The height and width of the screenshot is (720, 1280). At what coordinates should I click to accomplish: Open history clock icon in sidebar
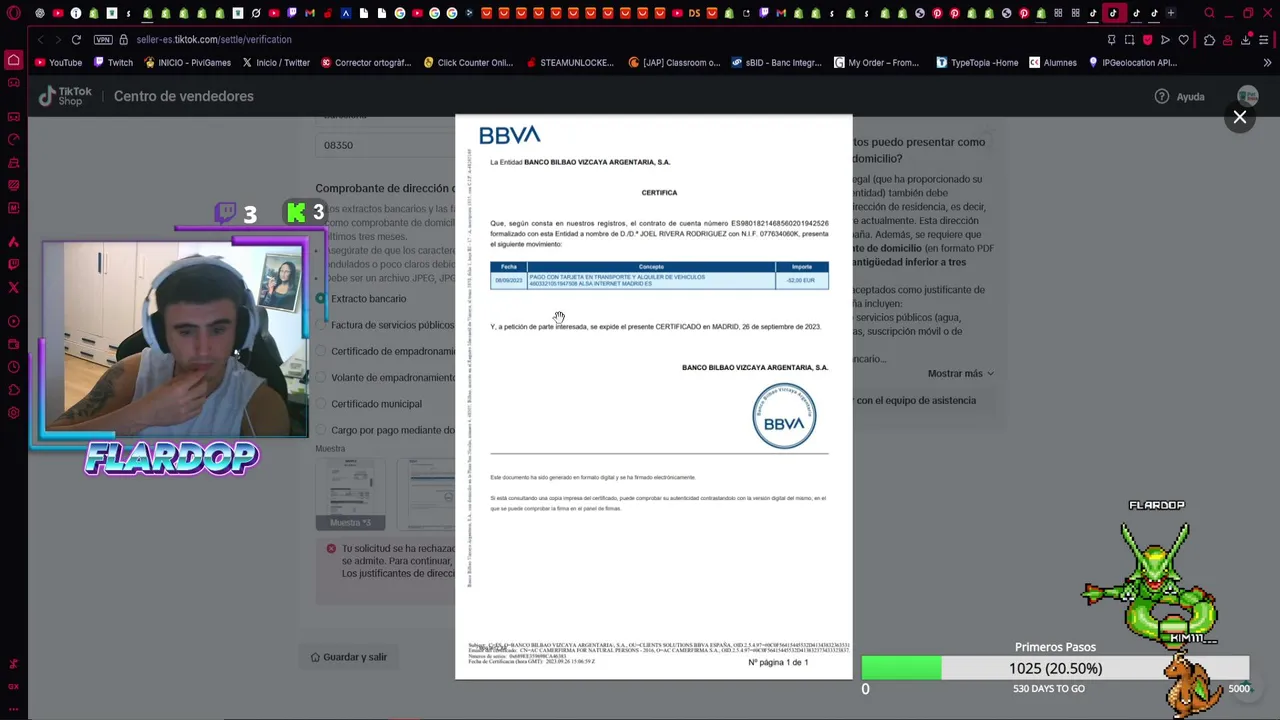point(14,367)
